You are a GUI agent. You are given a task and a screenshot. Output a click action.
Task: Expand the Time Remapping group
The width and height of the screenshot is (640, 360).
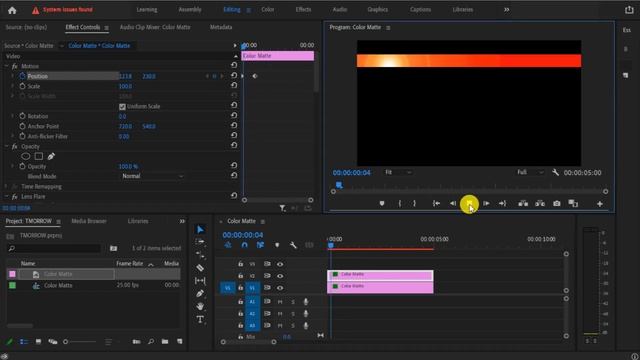pos(7,187)
